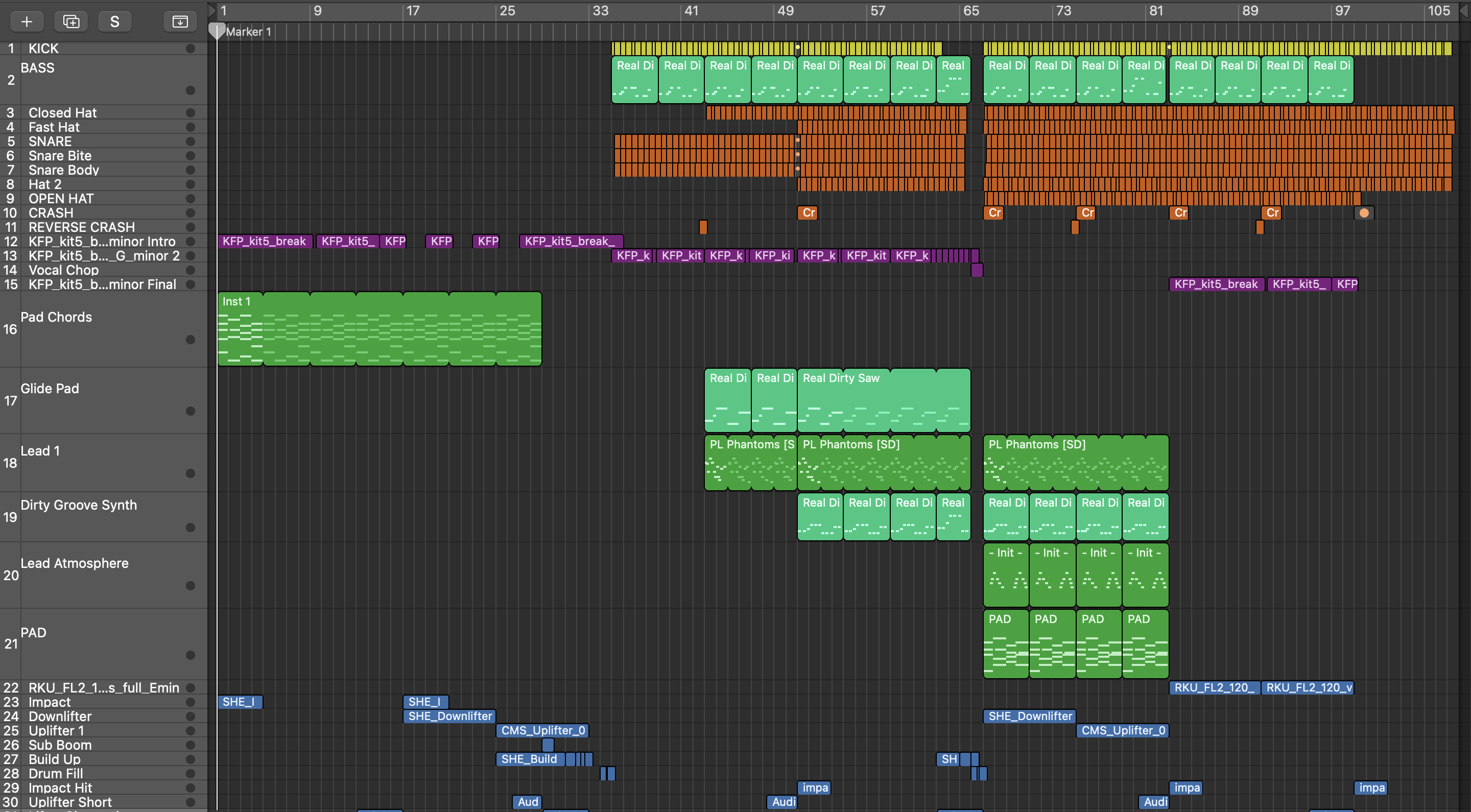Screen dimensions: 1471x812
Task: Select the KFP_kit5_break region on Intro track
Action: point(265,241)
